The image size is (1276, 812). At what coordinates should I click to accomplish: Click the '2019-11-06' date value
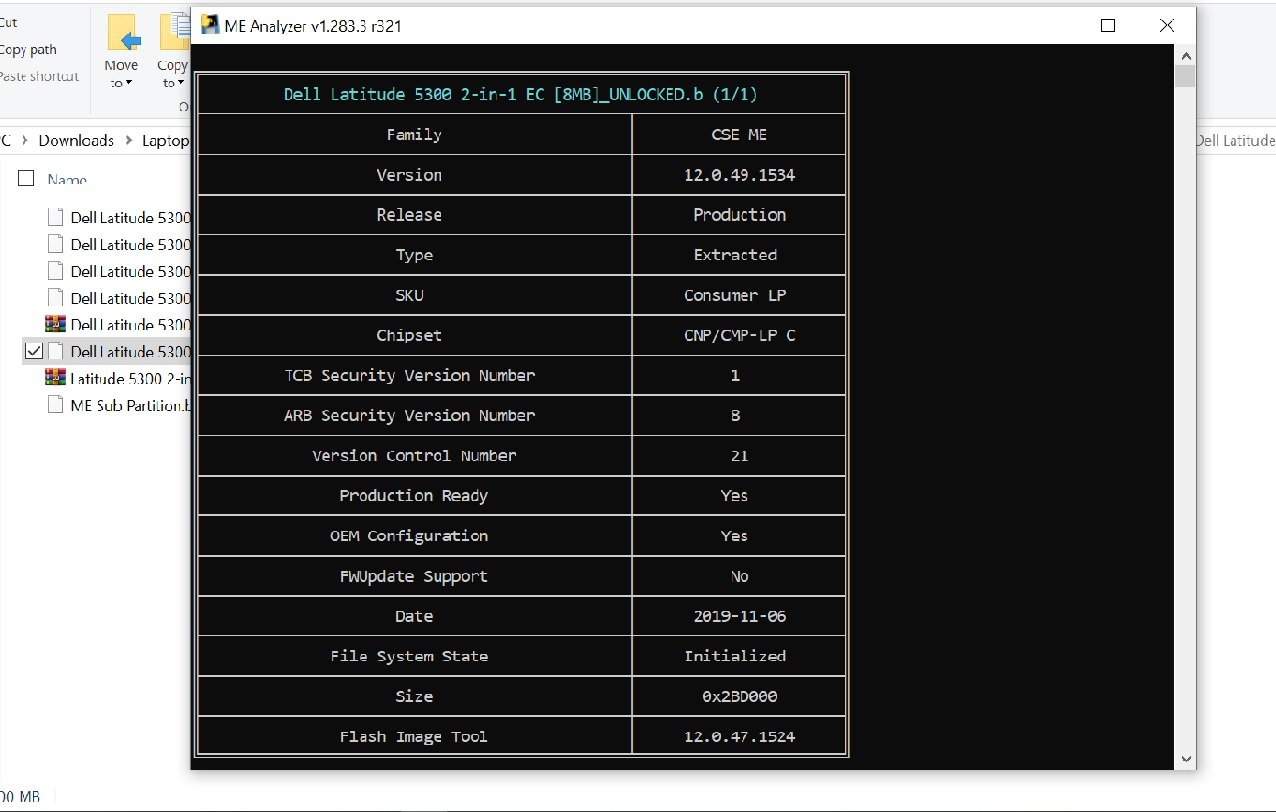(739, 616)
